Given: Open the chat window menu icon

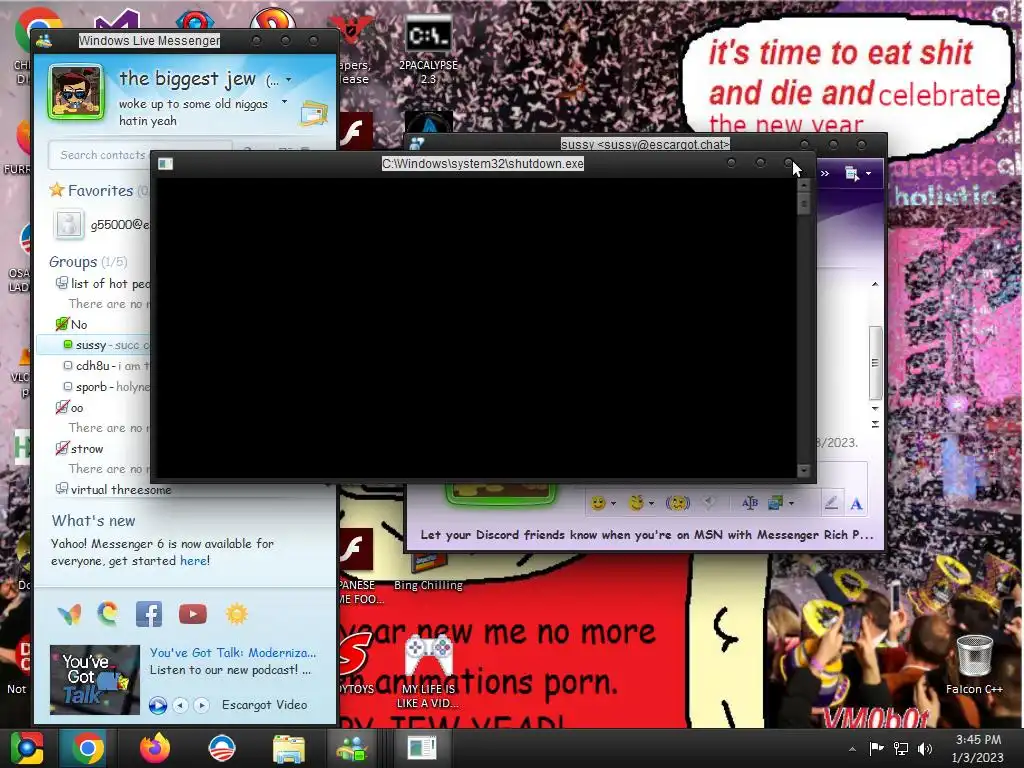Looking at the screenshot, I should point(852,174).
